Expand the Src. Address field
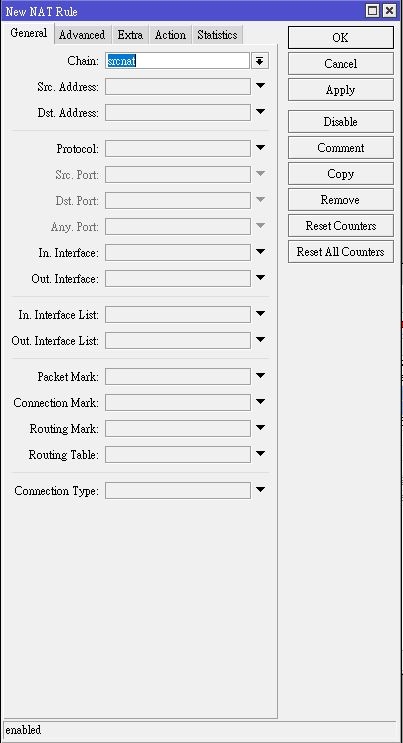Image resolution: width=403 pixels, height=743 pixels. pos(260,86)
